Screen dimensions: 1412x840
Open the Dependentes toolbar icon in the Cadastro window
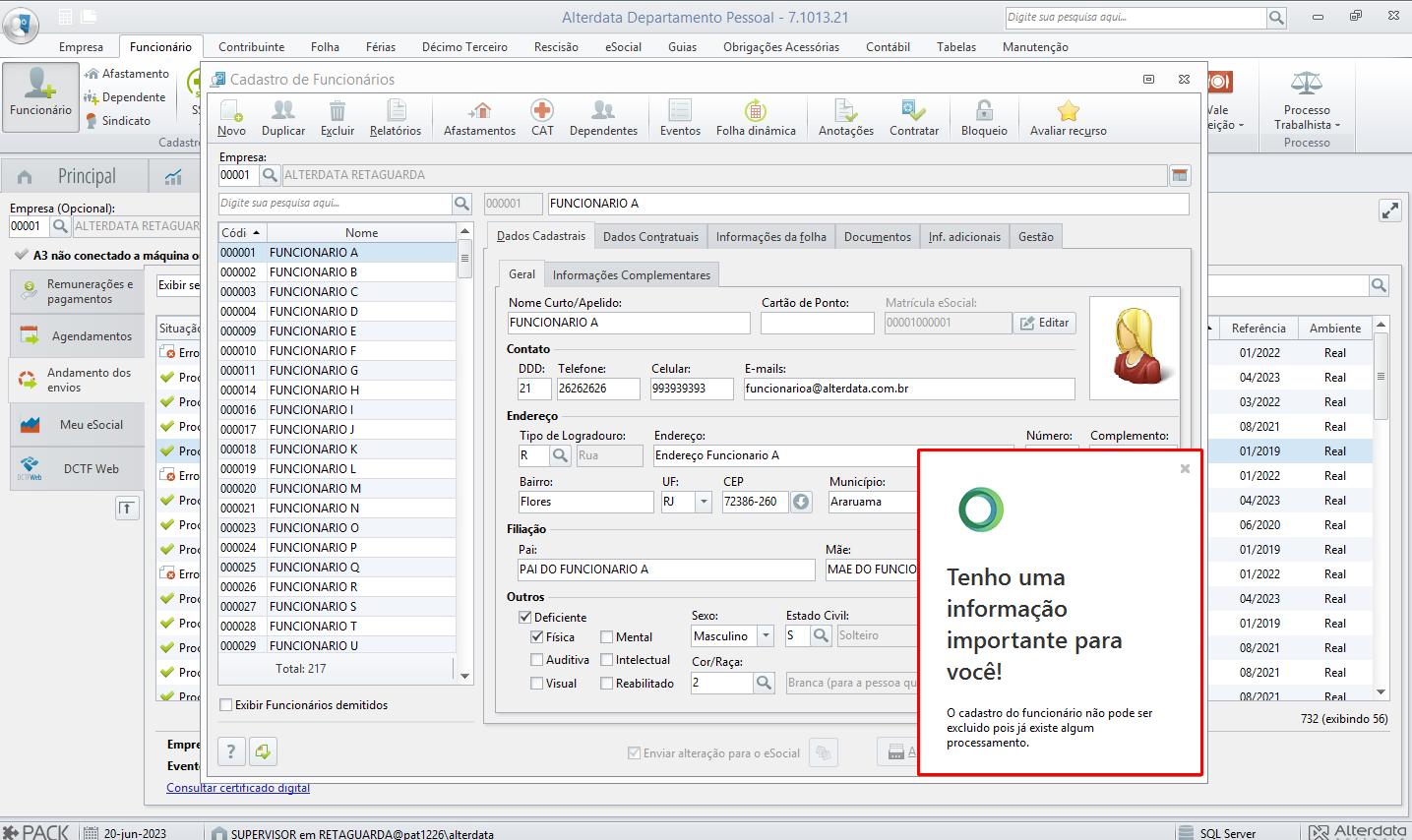[x=603, y=117]
